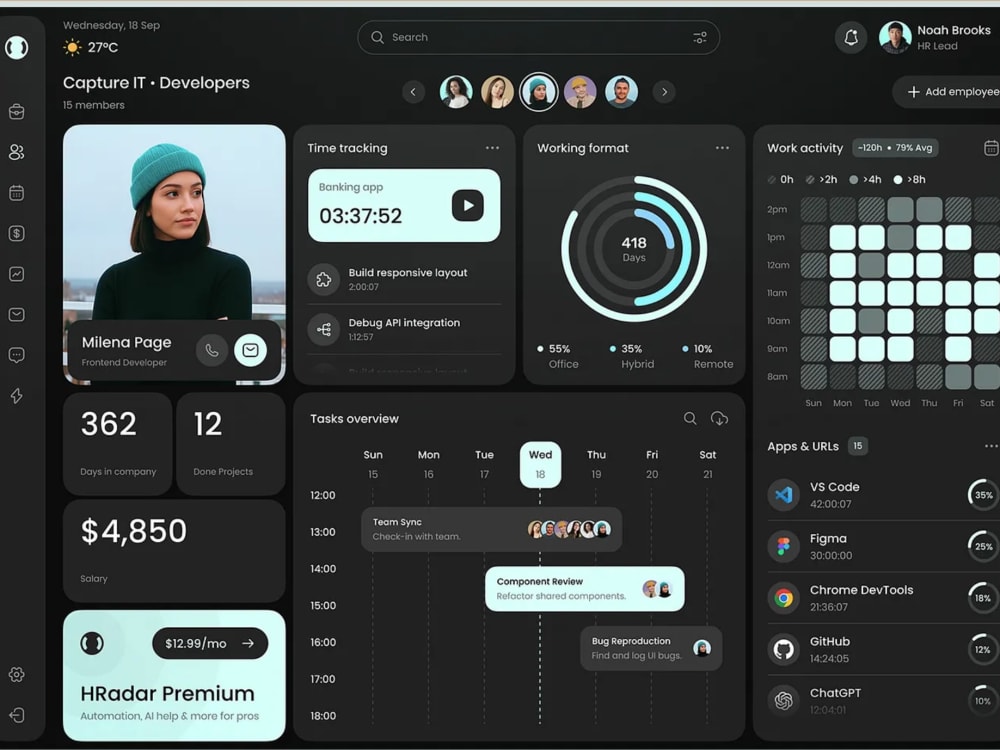Click the lightning bolt icon in sidebar

17,396
